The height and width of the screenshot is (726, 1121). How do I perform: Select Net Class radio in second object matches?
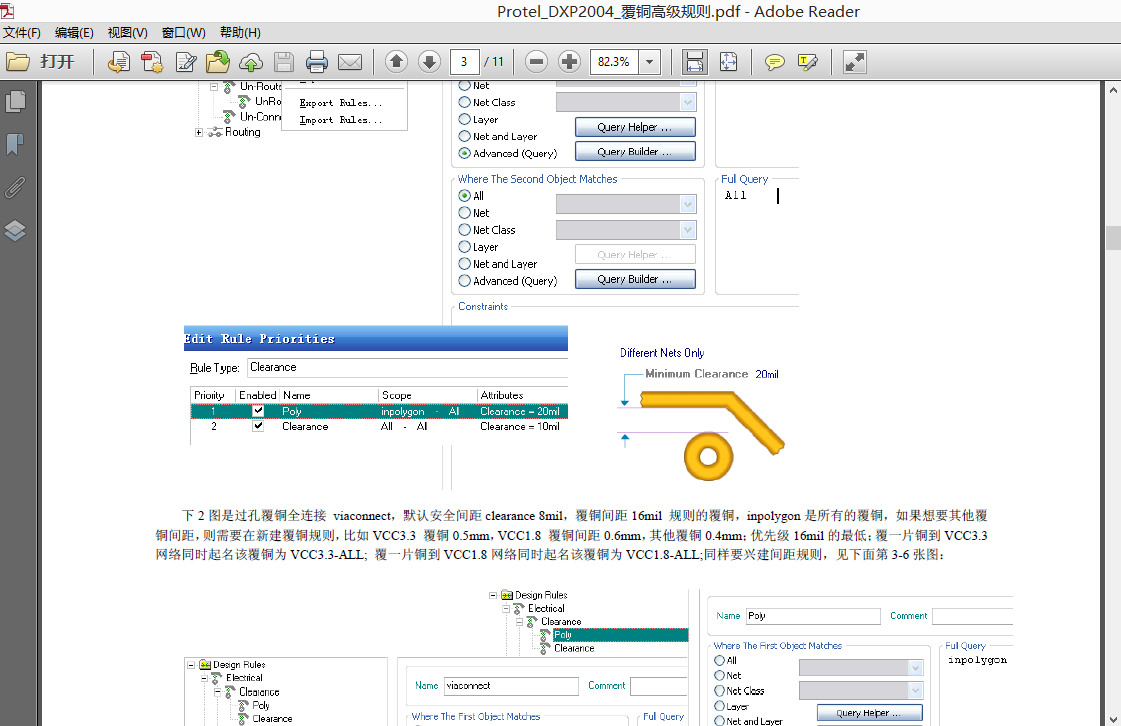coord(465,230)
